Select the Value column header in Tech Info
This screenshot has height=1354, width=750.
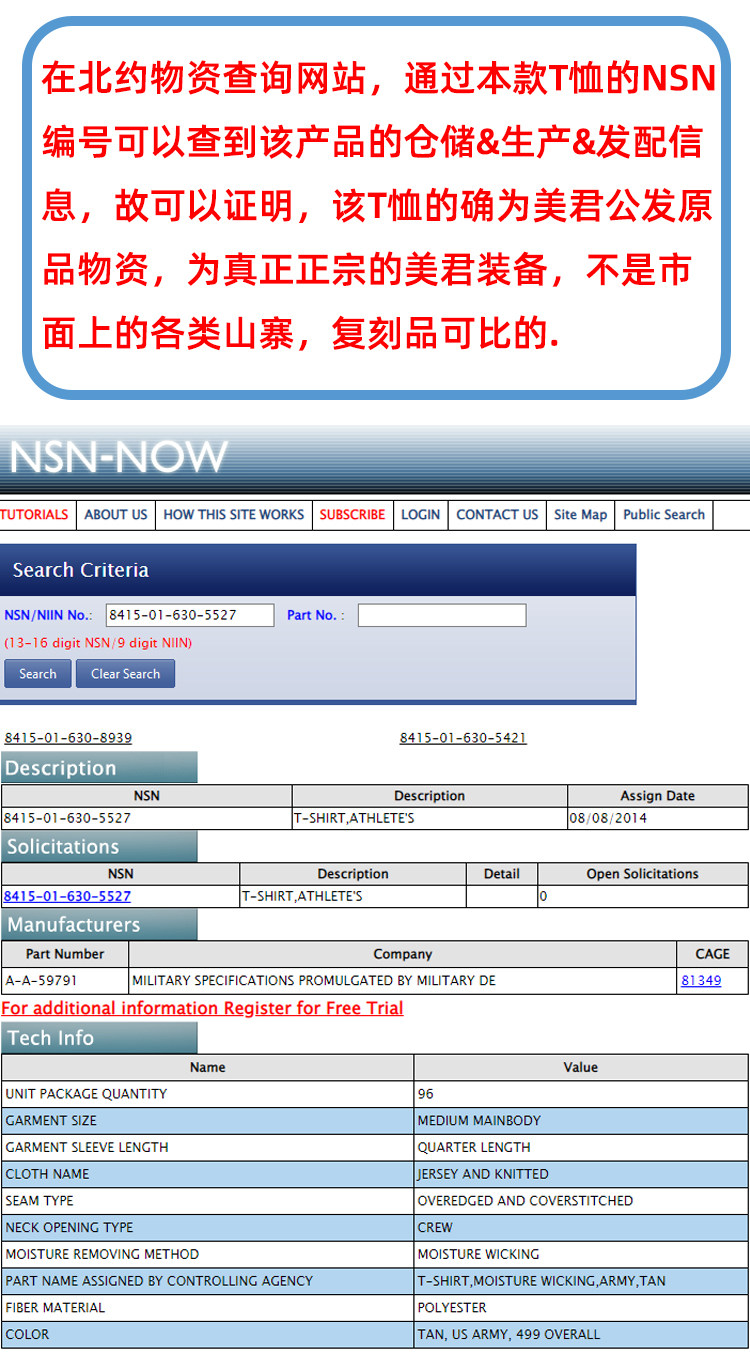pos(580,1067)
